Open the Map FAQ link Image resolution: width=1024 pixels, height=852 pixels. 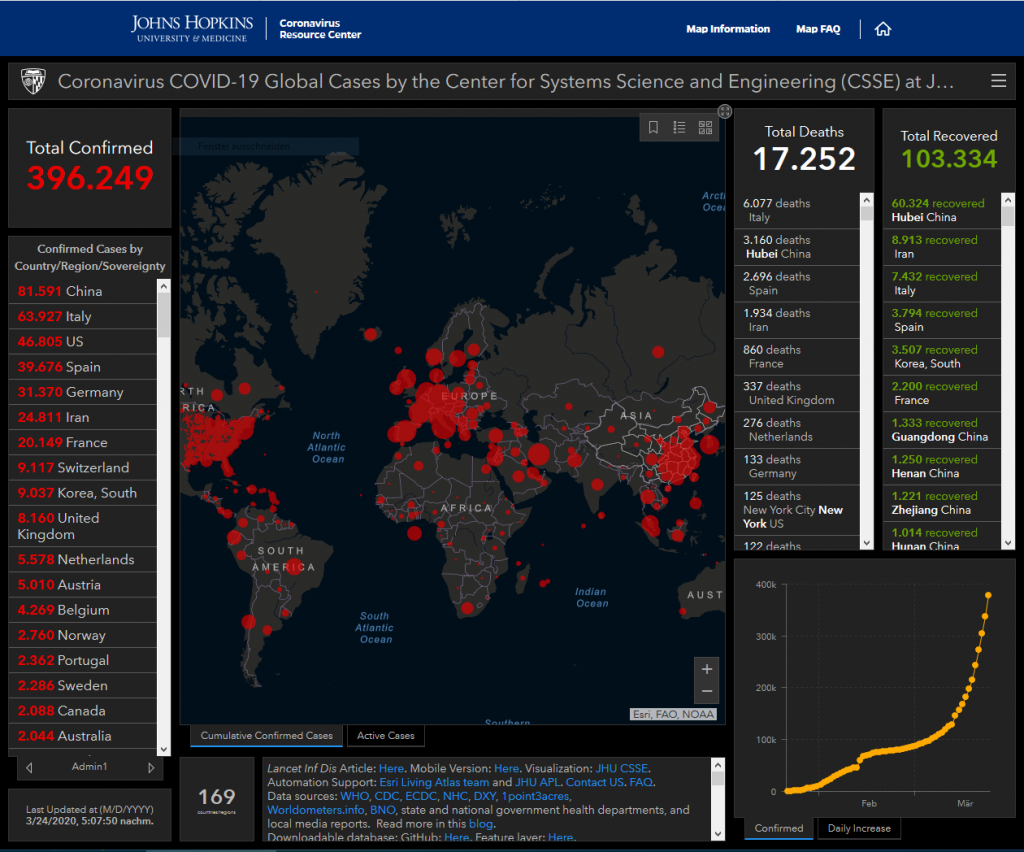[818, 29]
